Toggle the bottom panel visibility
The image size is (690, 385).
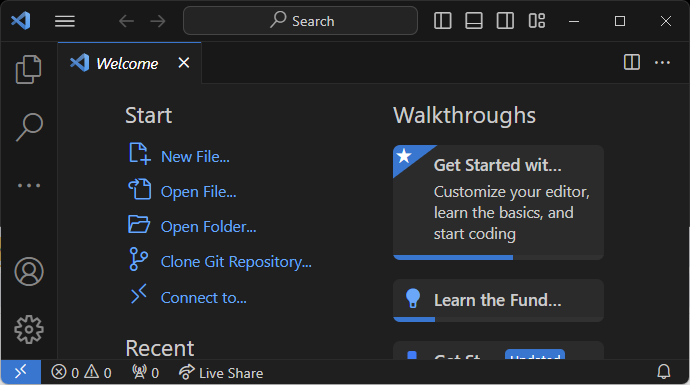pyautogui.click(x=474, y=21)
